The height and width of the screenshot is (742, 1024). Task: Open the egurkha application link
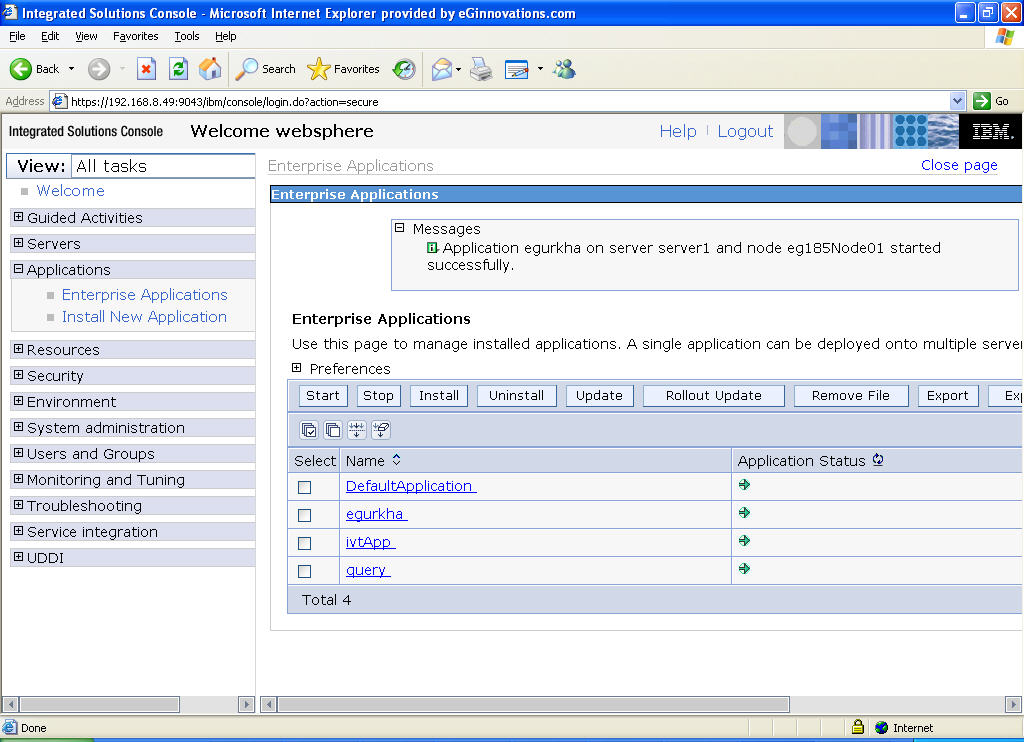[x=376, y=514]
